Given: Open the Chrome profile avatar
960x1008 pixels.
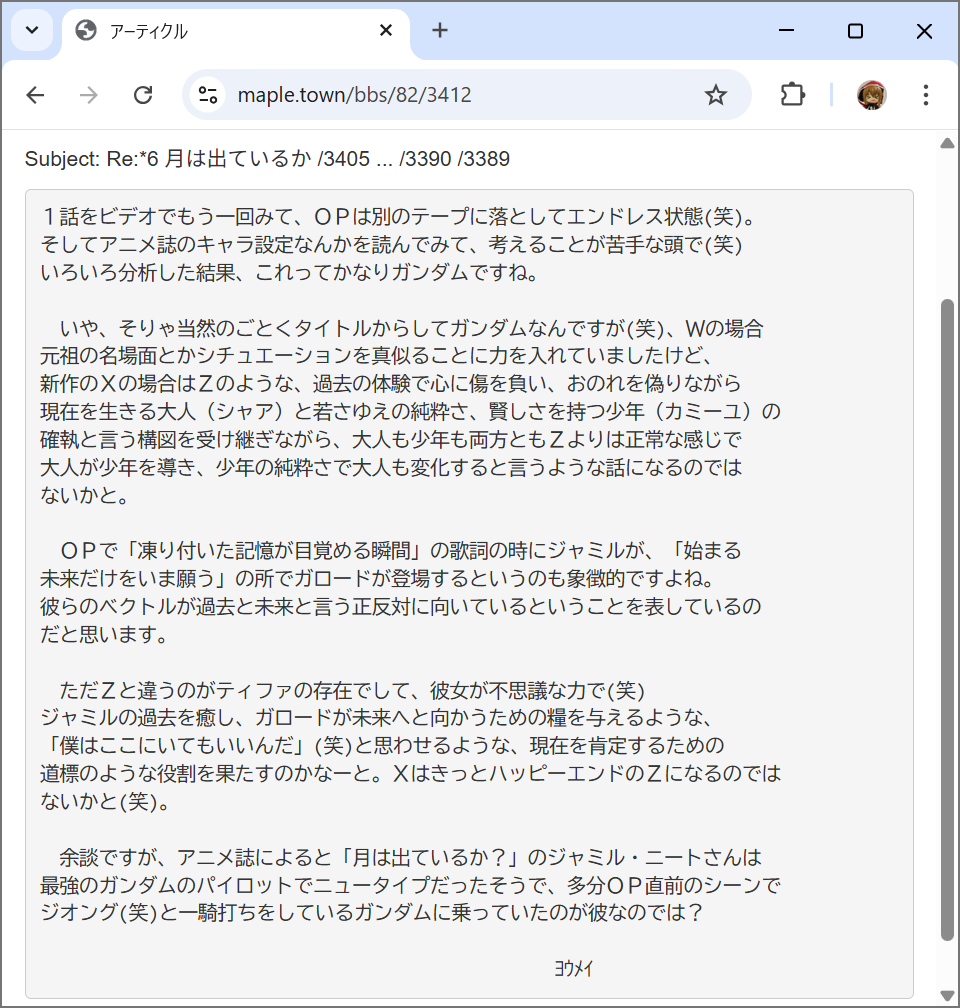Looking at the screenshot, I should pyautogui.click(x=871, y=95).
